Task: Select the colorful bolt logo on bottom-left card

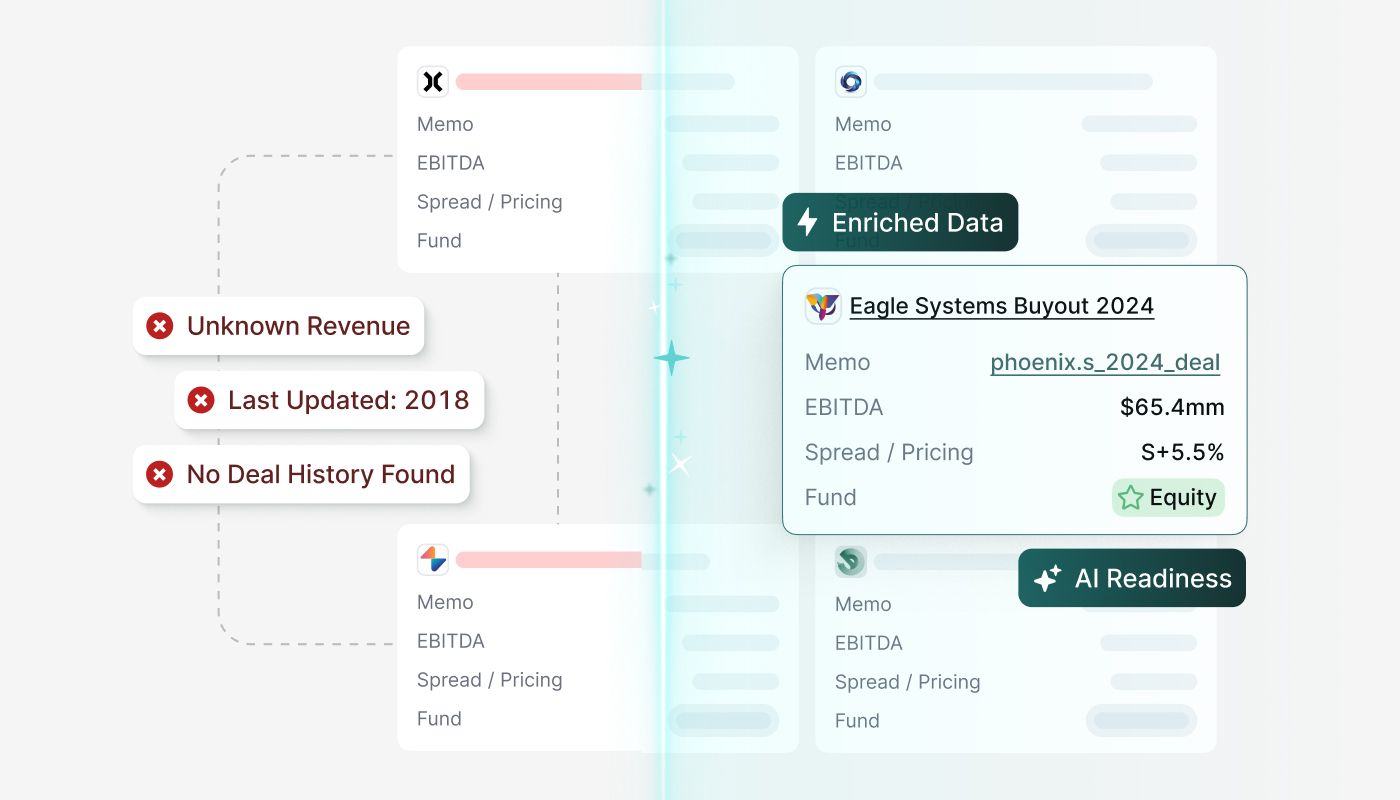Action: (x=432, y=559)
